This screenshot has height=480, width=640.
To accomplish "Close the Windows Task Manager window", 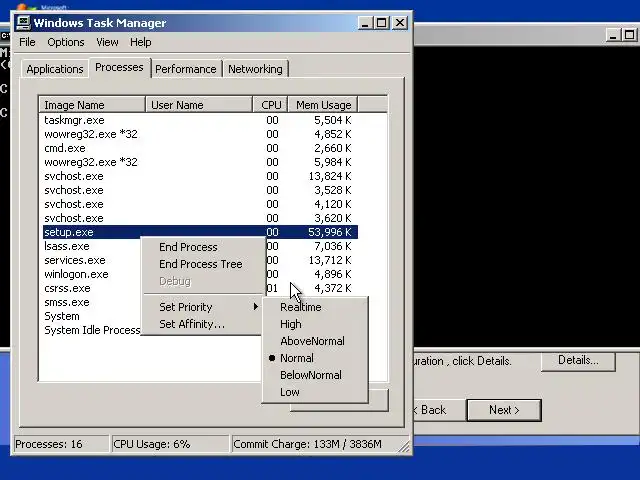I will [x=400, y=23].
